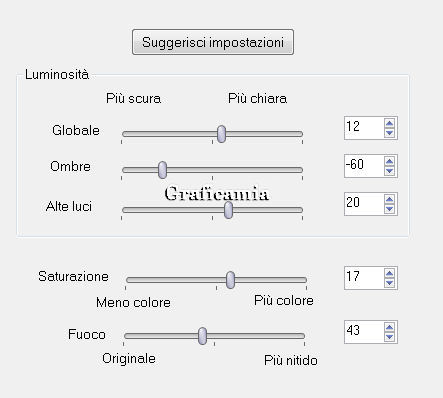Select the Saturazione value field showing 17
The width and height of the screenshot is (443, 398).
(364, 278)
